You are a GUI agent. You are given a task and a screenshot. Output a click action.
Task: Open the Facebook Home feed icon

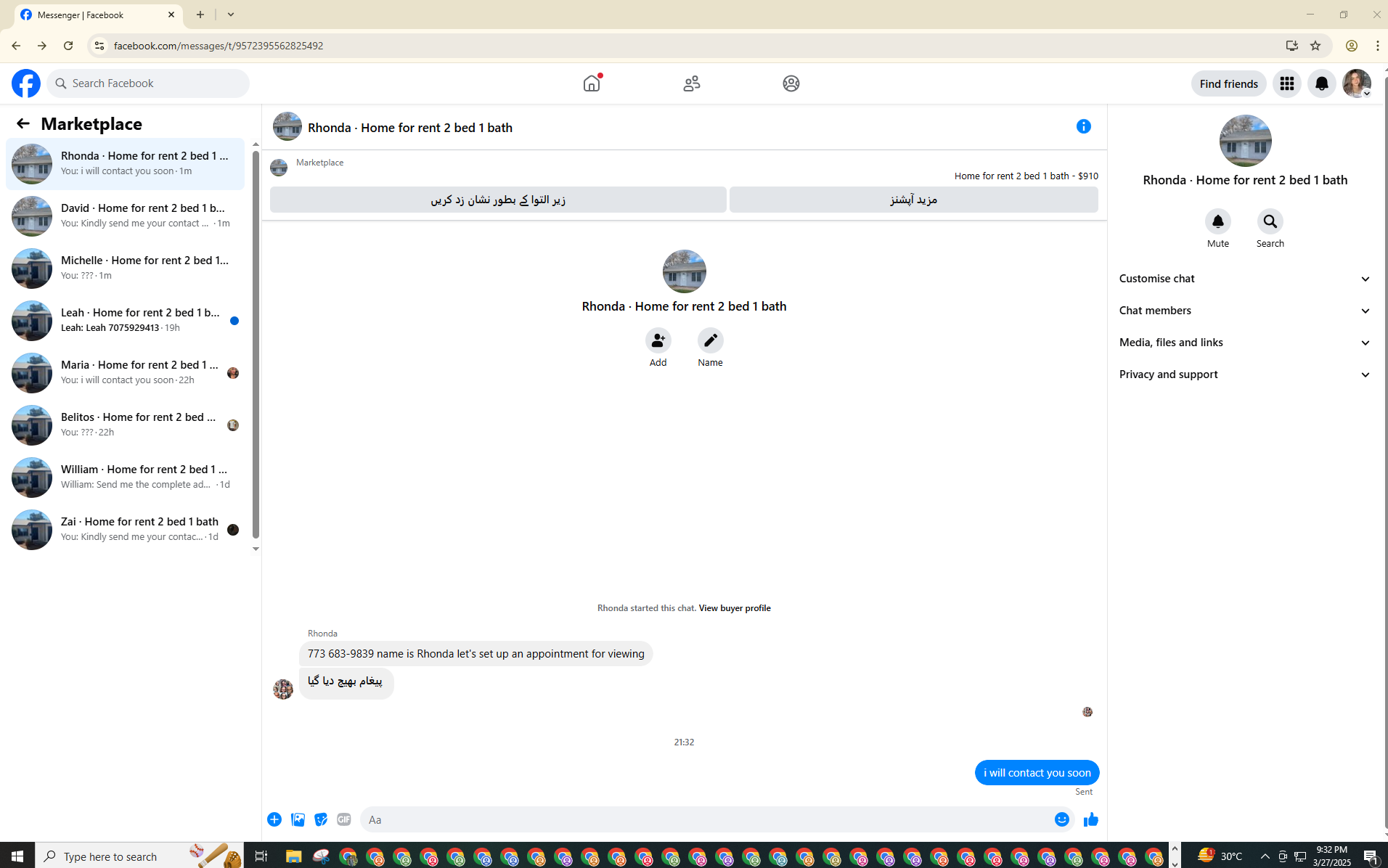(x=592, y=83)
